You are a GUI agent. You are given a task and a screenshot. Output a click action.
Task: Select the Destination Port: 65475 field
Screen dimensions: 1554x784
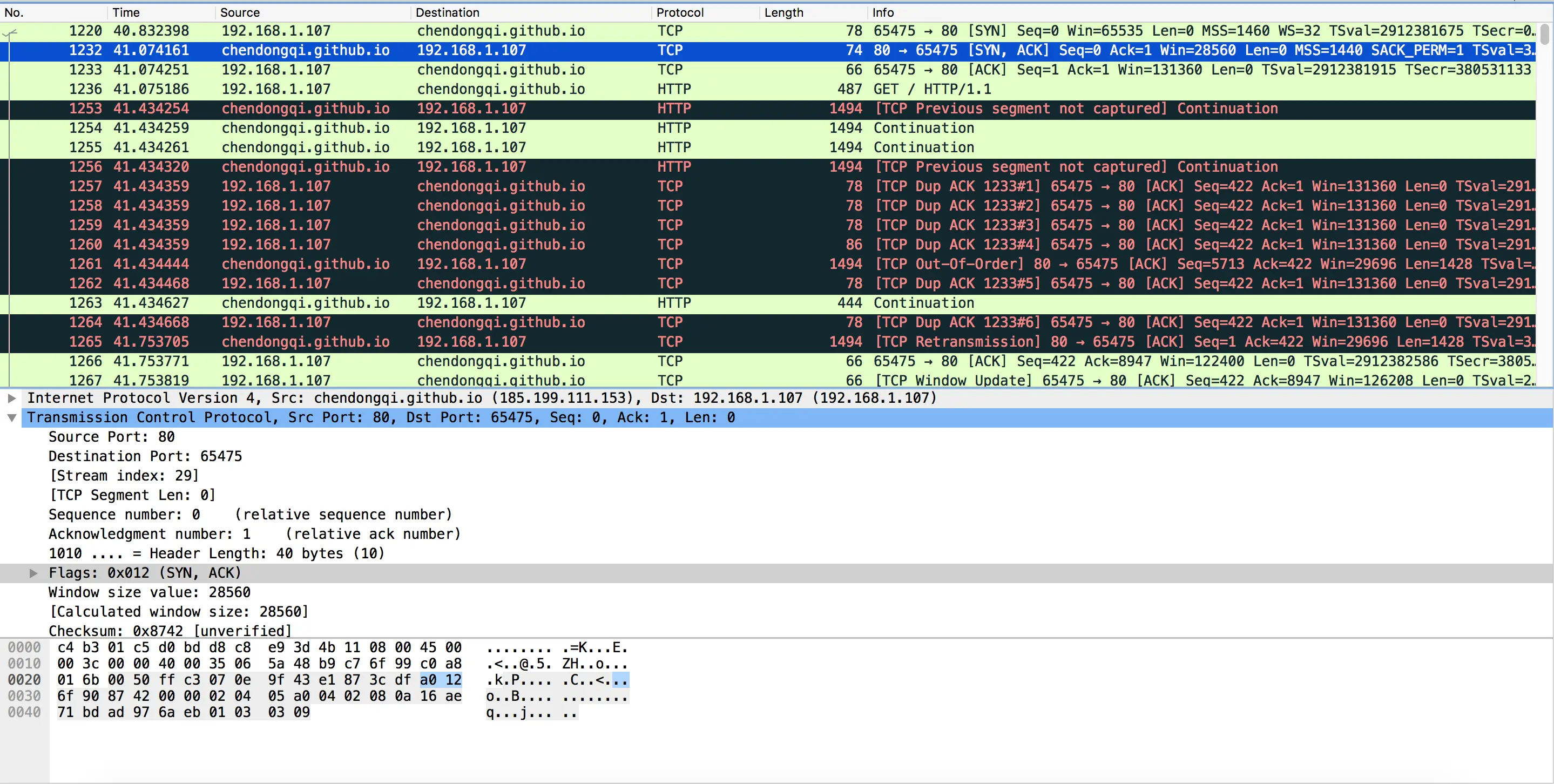145,457
